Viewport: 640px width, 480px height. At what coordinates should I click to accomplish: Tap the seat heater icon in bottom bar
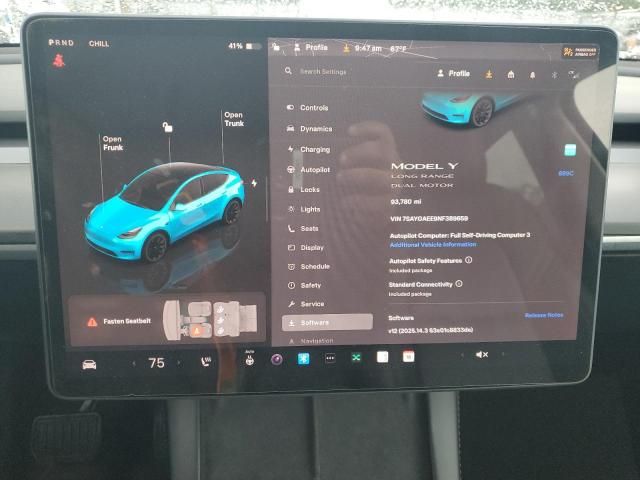tap(206, 362)
